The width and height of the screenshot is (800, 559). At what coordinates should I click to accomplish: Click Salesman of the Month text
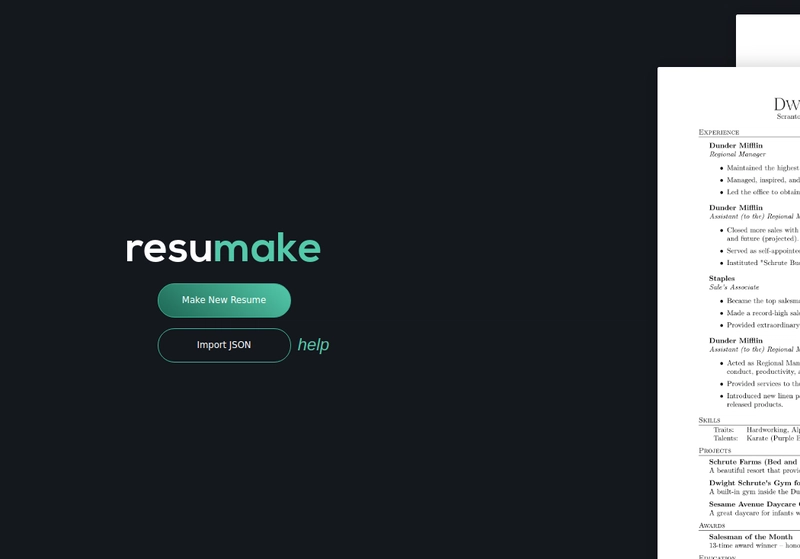click(751, 537)
